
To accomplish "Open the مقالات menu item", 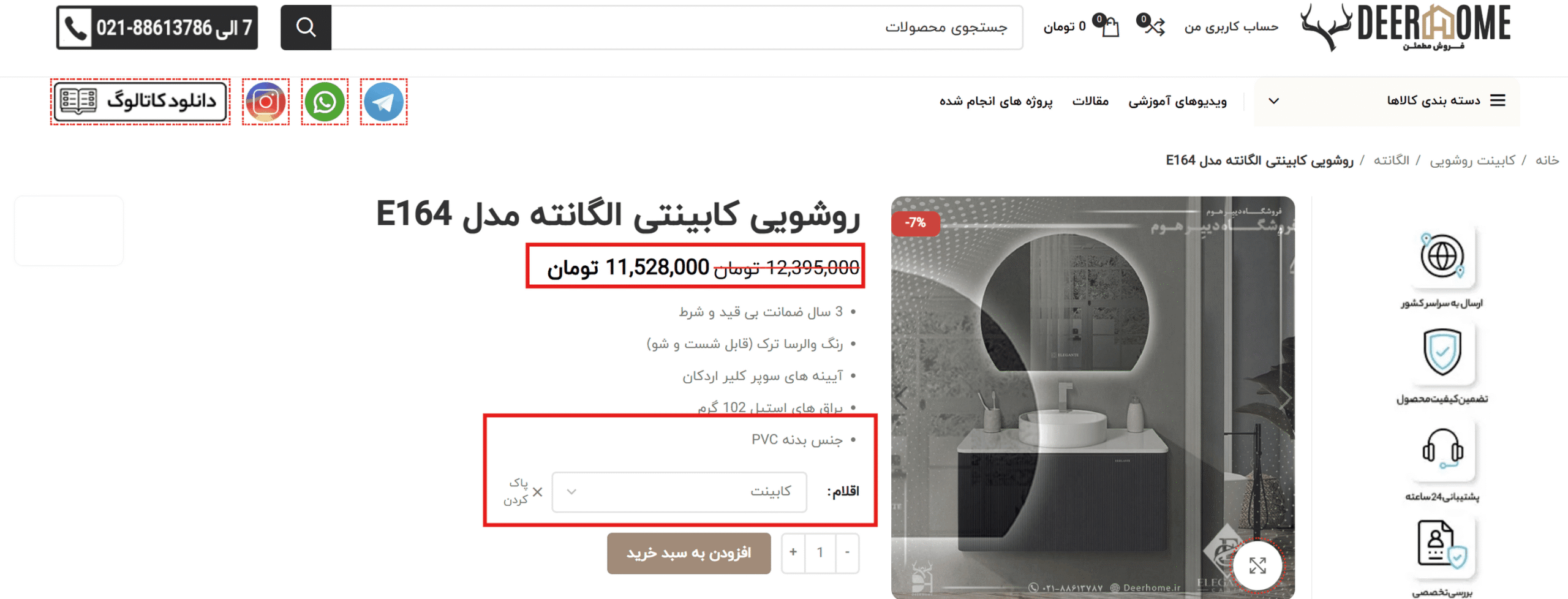I will point(1090,101).
